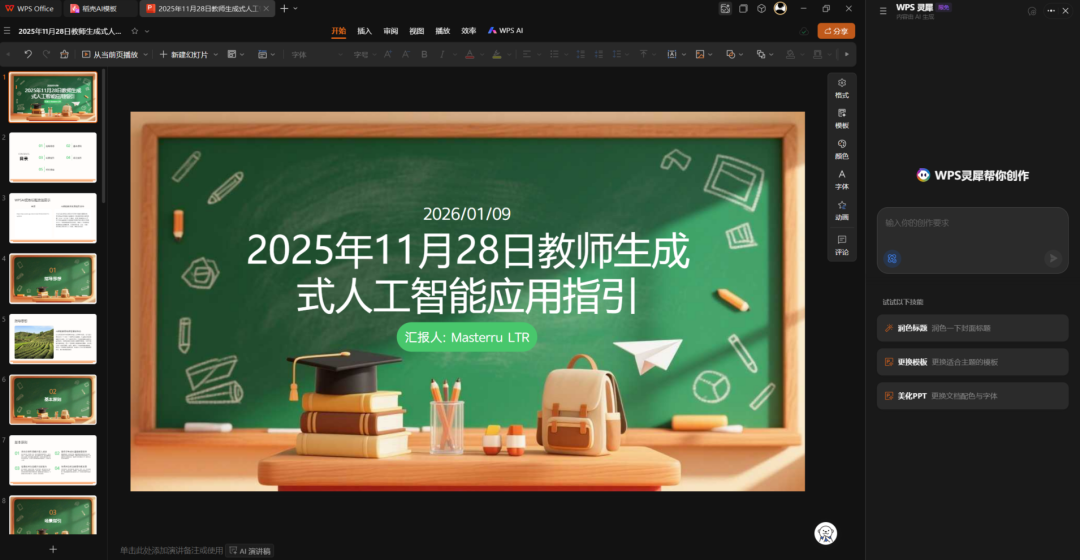Open the 字体 side panel
Viewport: 1080px width, 560px height.
(x=842, y=180)
